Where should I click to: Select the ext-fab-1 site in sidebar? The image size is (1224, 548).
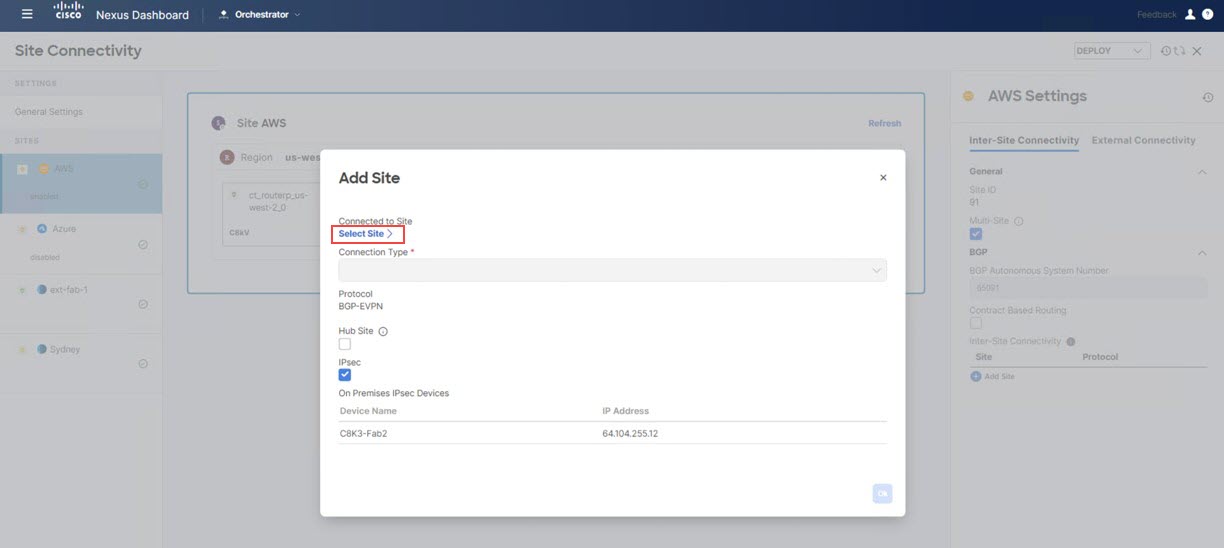(80, 304)
